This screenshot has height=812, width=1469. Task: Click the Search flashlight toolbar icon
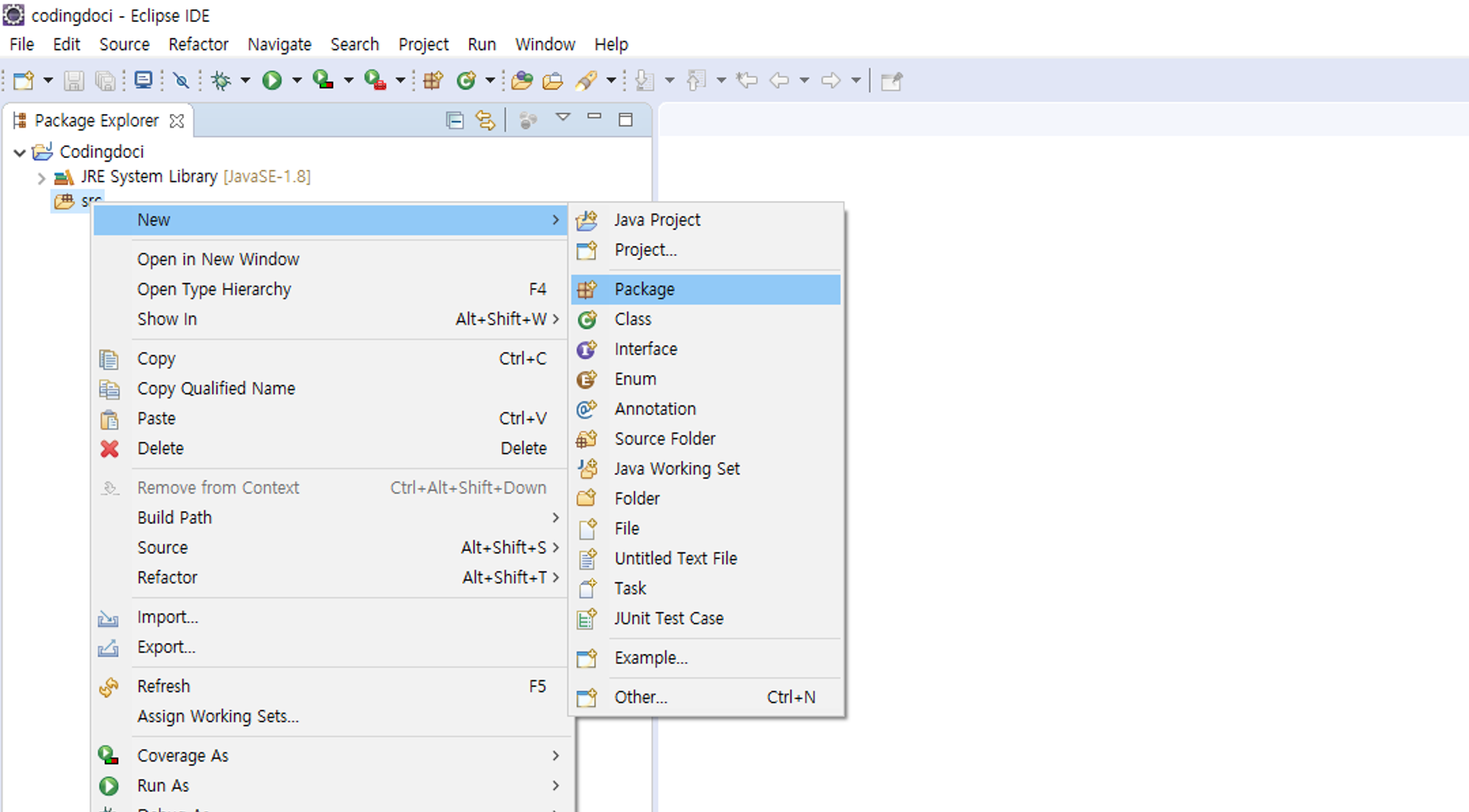tap(587, 80)
